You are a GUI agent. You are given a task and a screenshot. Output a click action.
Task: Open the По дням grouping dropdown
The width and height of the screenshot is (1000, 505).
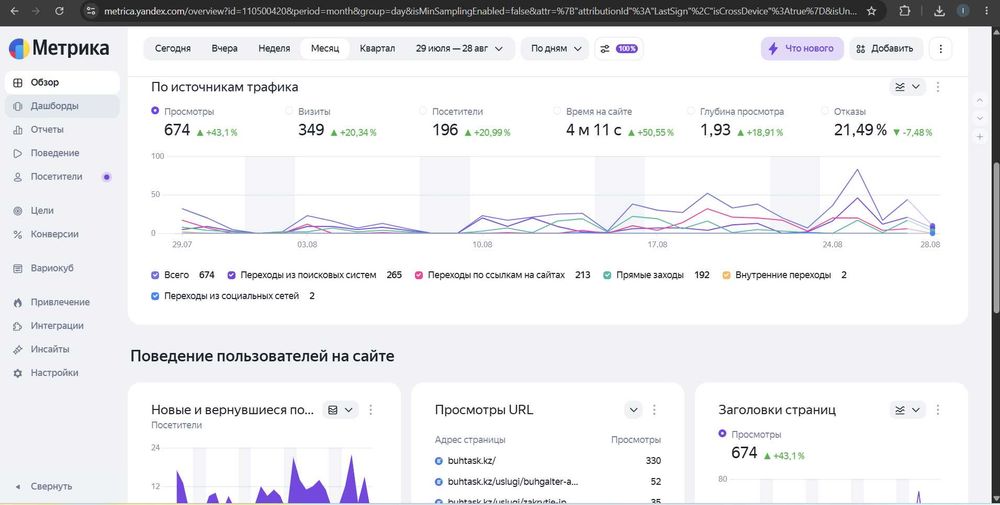(x=555, y=48)
